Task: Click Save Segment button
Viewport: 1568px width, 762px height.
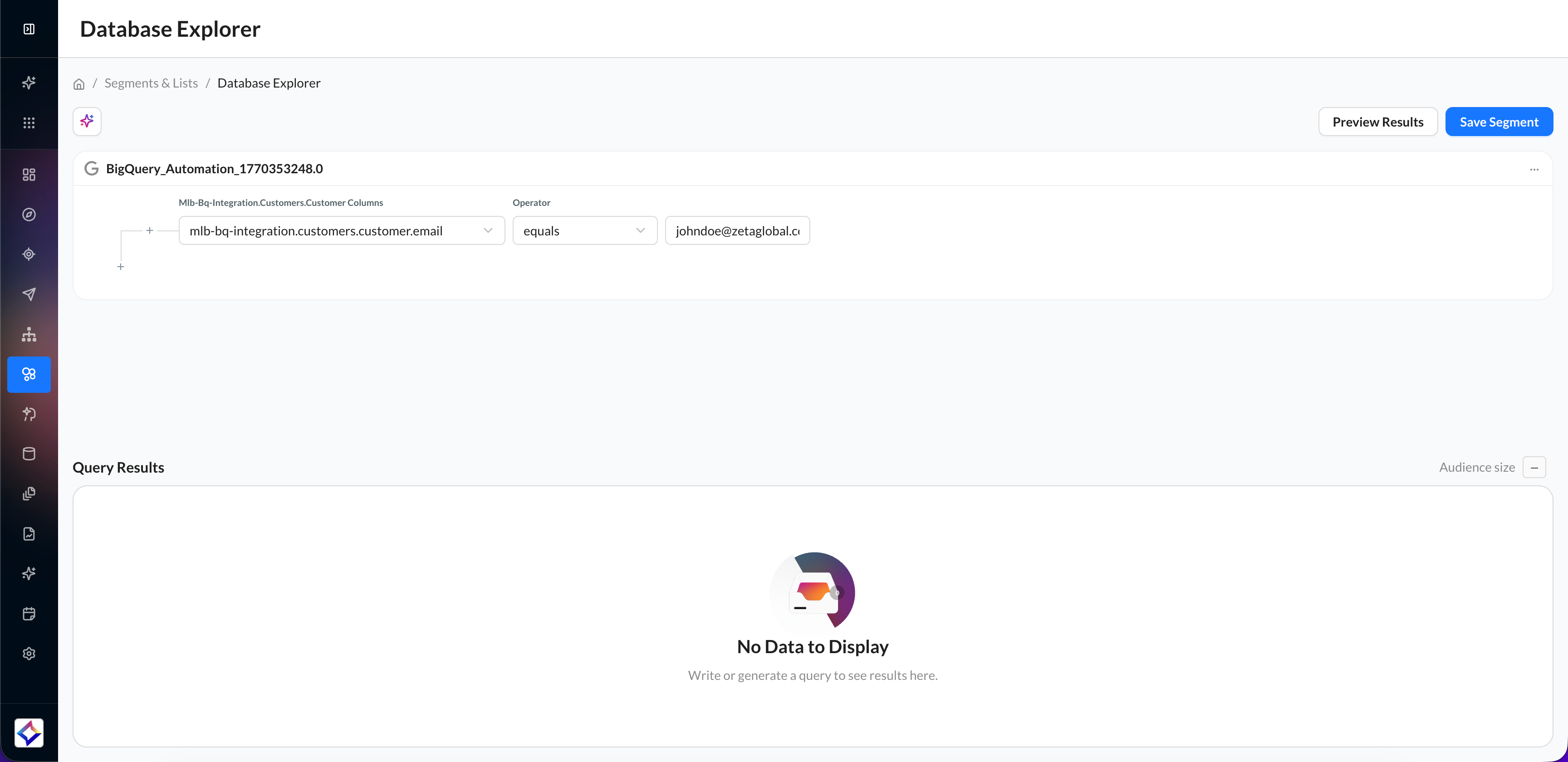Action: 1499,122
